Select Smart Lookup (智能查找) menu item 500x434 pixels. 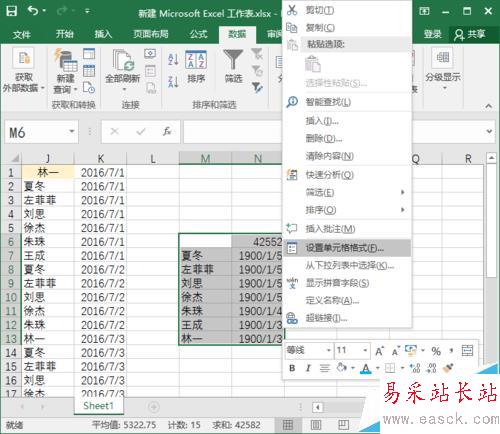pos(347,102)
